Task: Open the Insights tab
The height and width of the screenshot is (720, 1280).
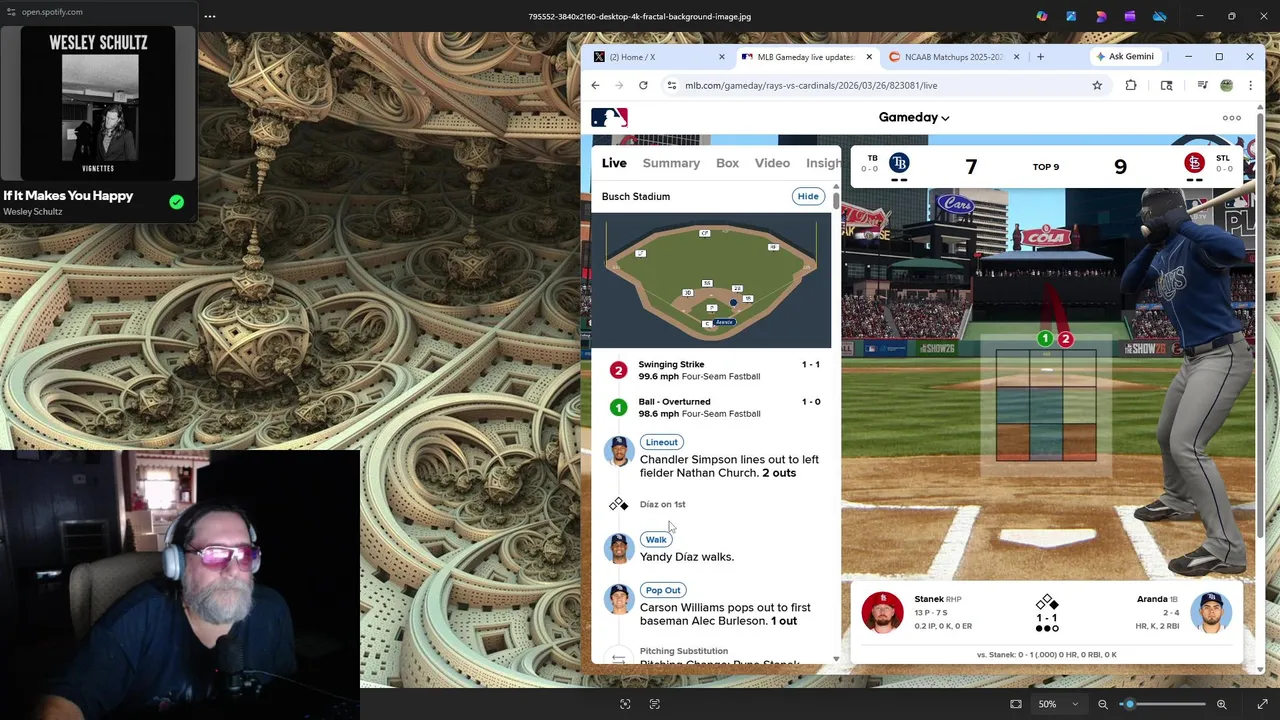Action: pos(823,163)
